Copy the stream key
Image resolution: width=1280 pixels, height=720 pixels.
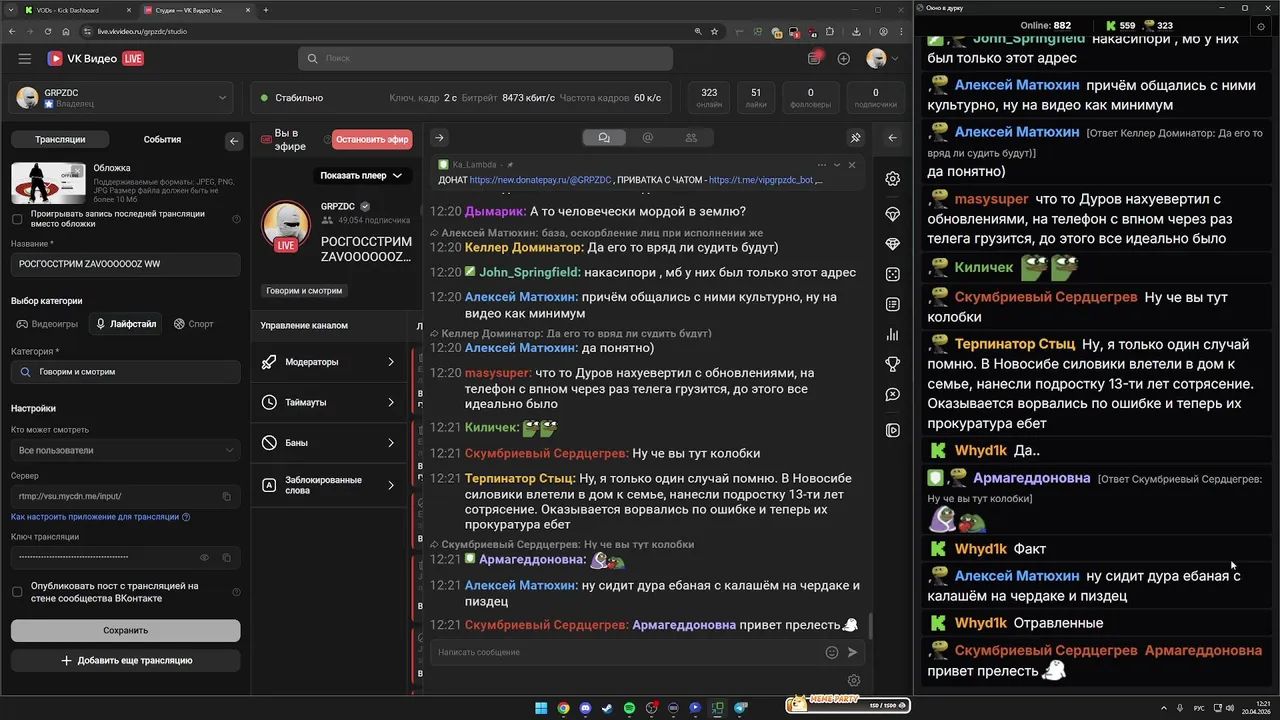click(x=227, y=557)
